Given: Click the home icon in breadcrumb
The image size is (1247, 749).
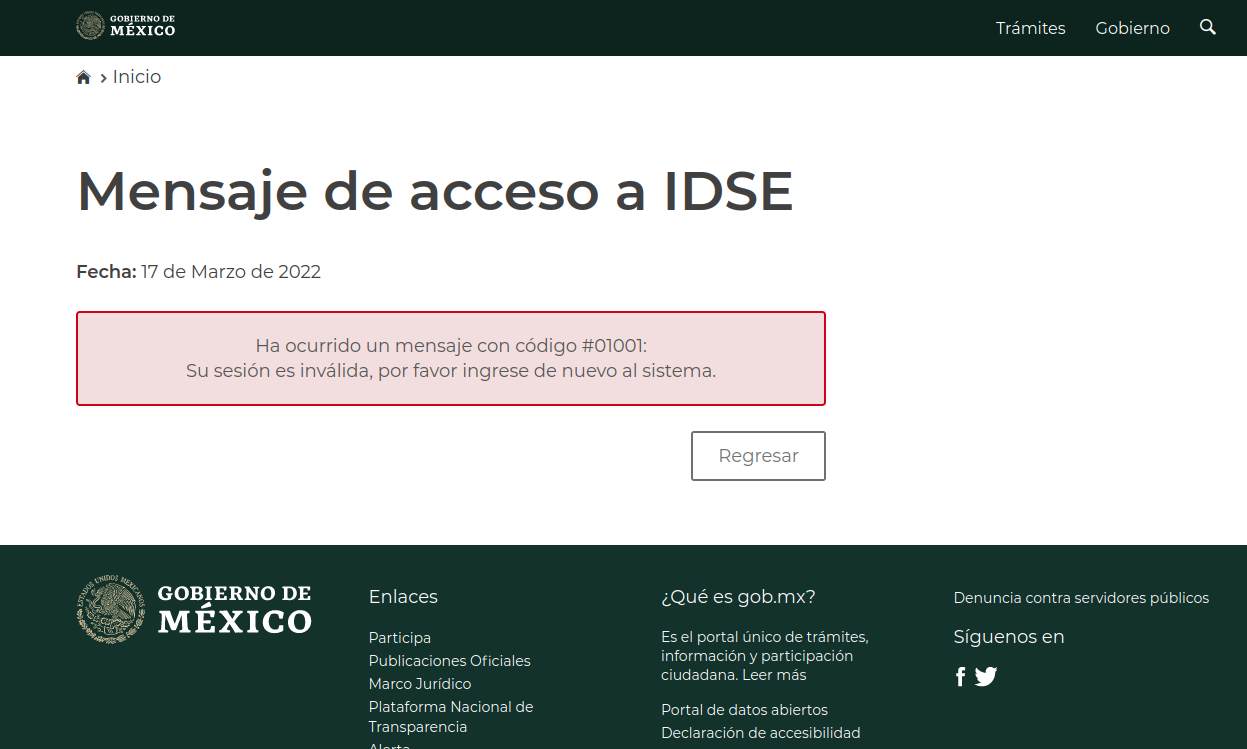Looking at the screenshot, I should 84,78.
